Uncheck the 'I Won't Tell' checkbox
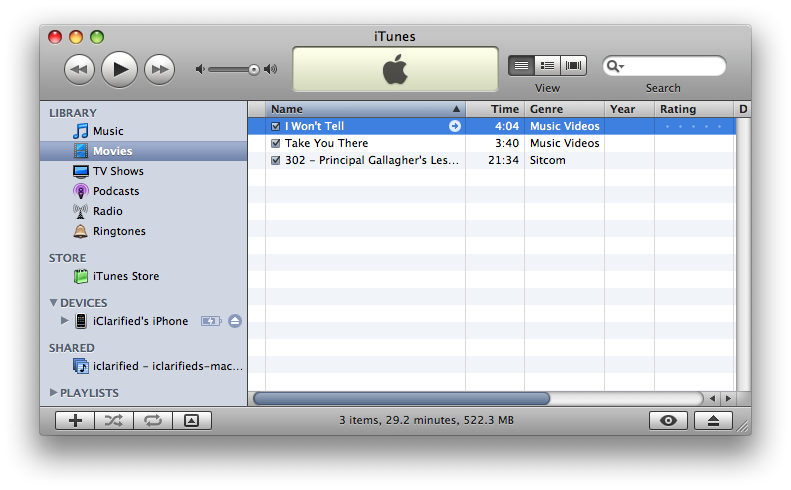This screenshot has width=791, height=490. point(275,127)
